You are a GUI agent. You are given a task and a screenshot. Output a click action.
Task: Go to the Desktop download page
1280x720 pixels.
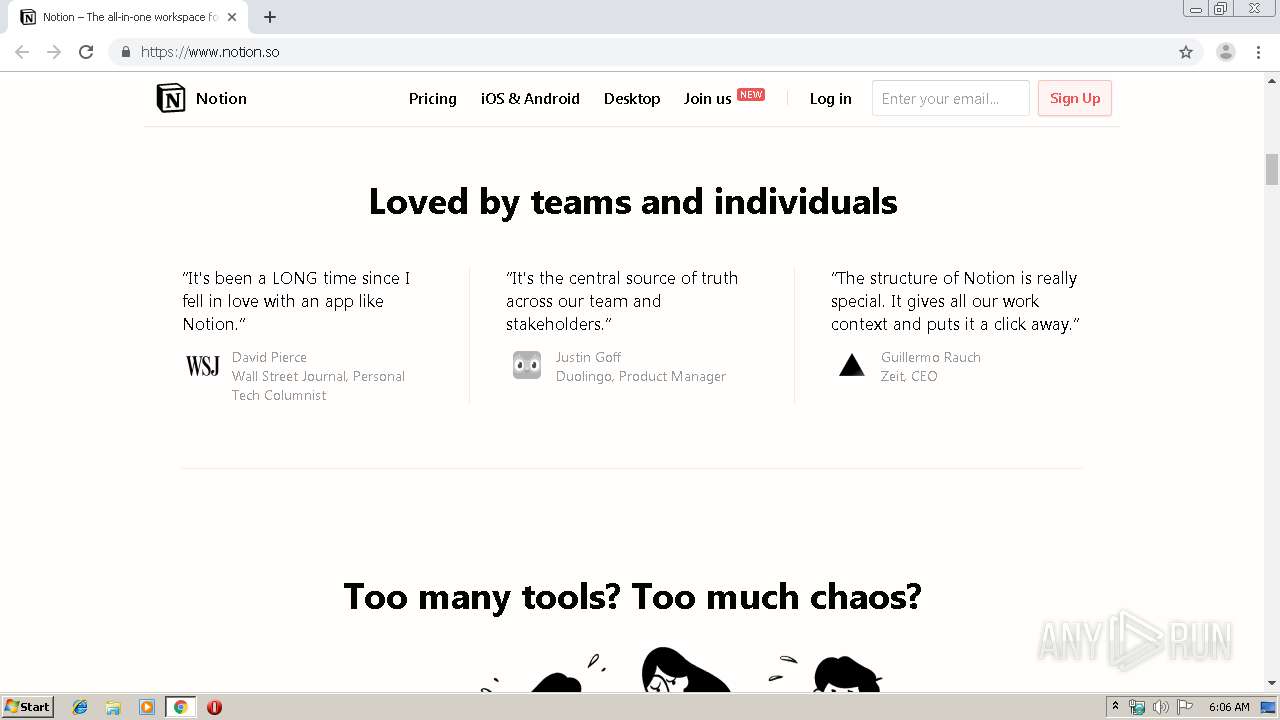[632, 98]
